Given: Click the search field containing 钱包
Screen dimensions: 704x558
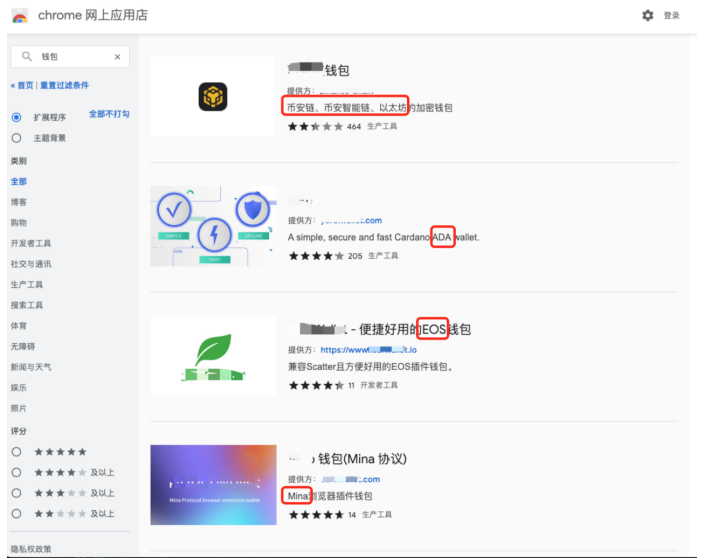Looking at the screenshot, I should 70,57.
